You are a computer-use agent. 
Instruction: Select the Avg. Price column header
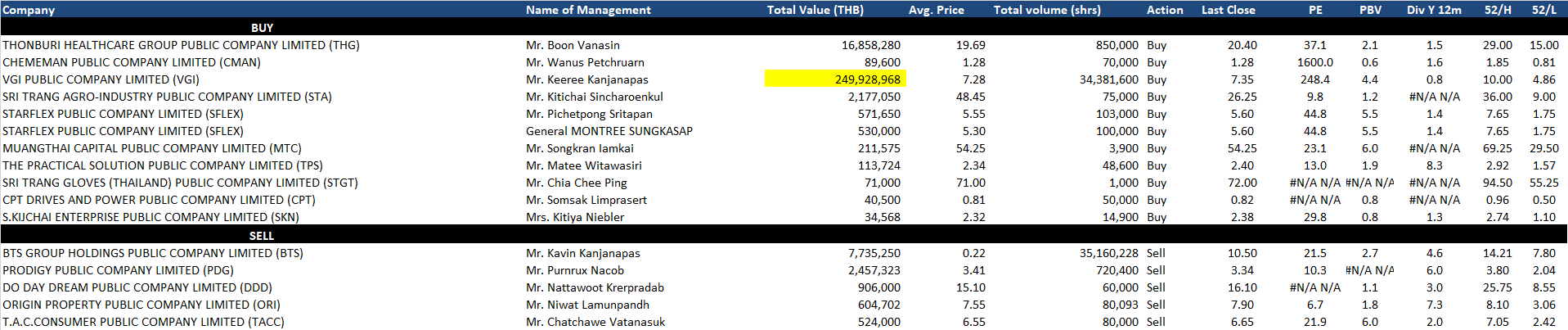[936, 10]
